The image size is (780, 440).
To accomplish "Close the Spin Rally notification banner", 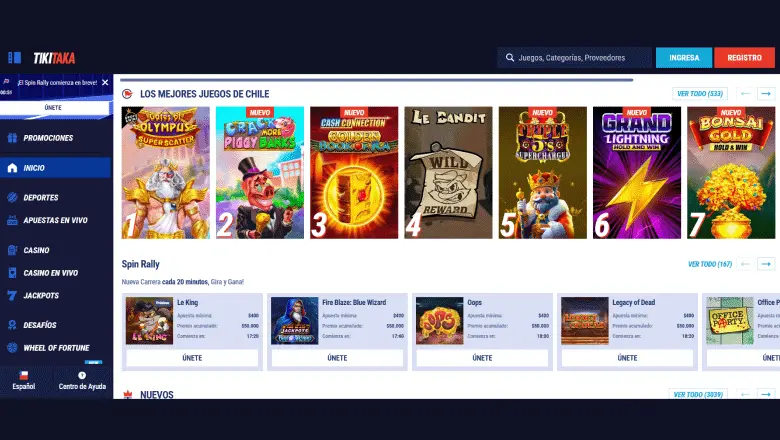I will point(105,83).
